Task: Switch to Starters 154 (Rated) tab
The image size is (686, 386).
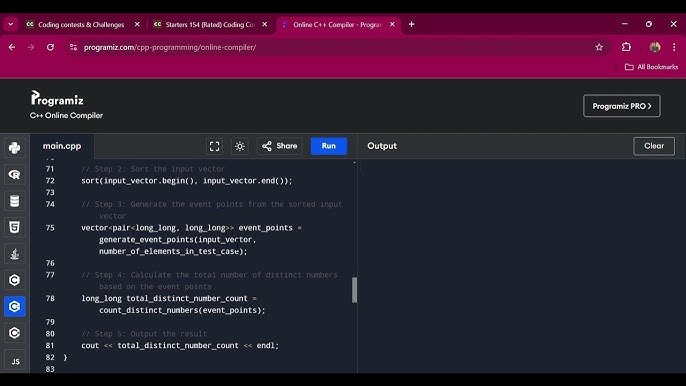Action: coord(210,25)
